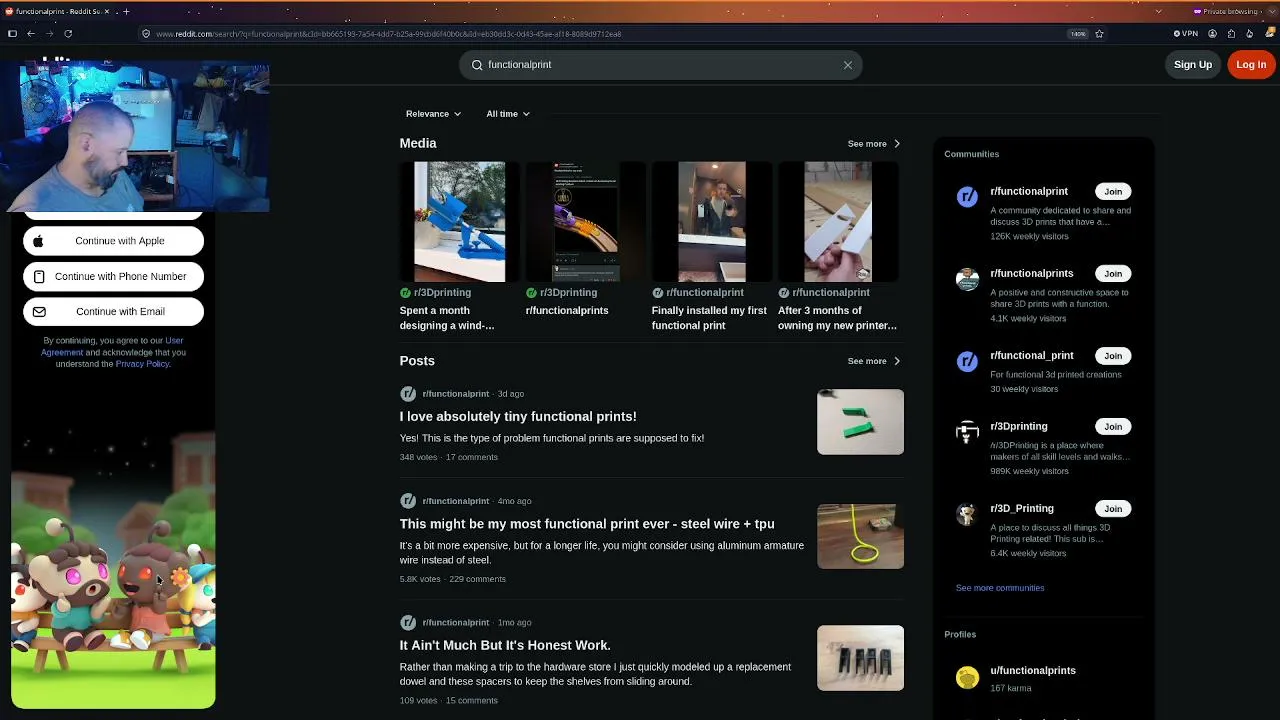
Task: Open the 'Finally installed my first functional print' thumbnail
Action: tap(712, 222)
